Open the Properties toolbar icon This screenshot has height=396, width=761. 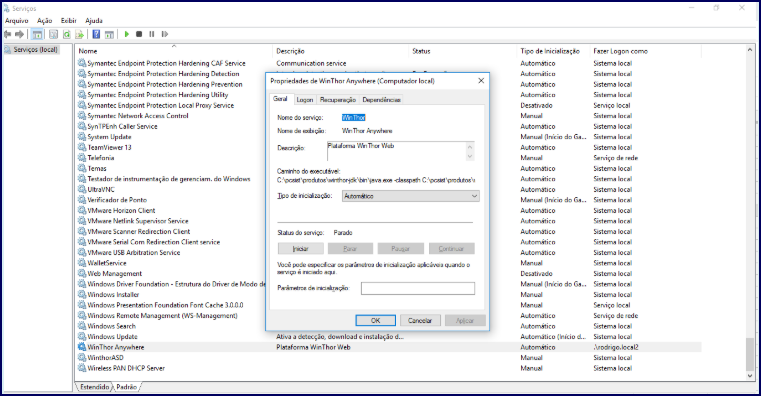click(x=53, y=34)
